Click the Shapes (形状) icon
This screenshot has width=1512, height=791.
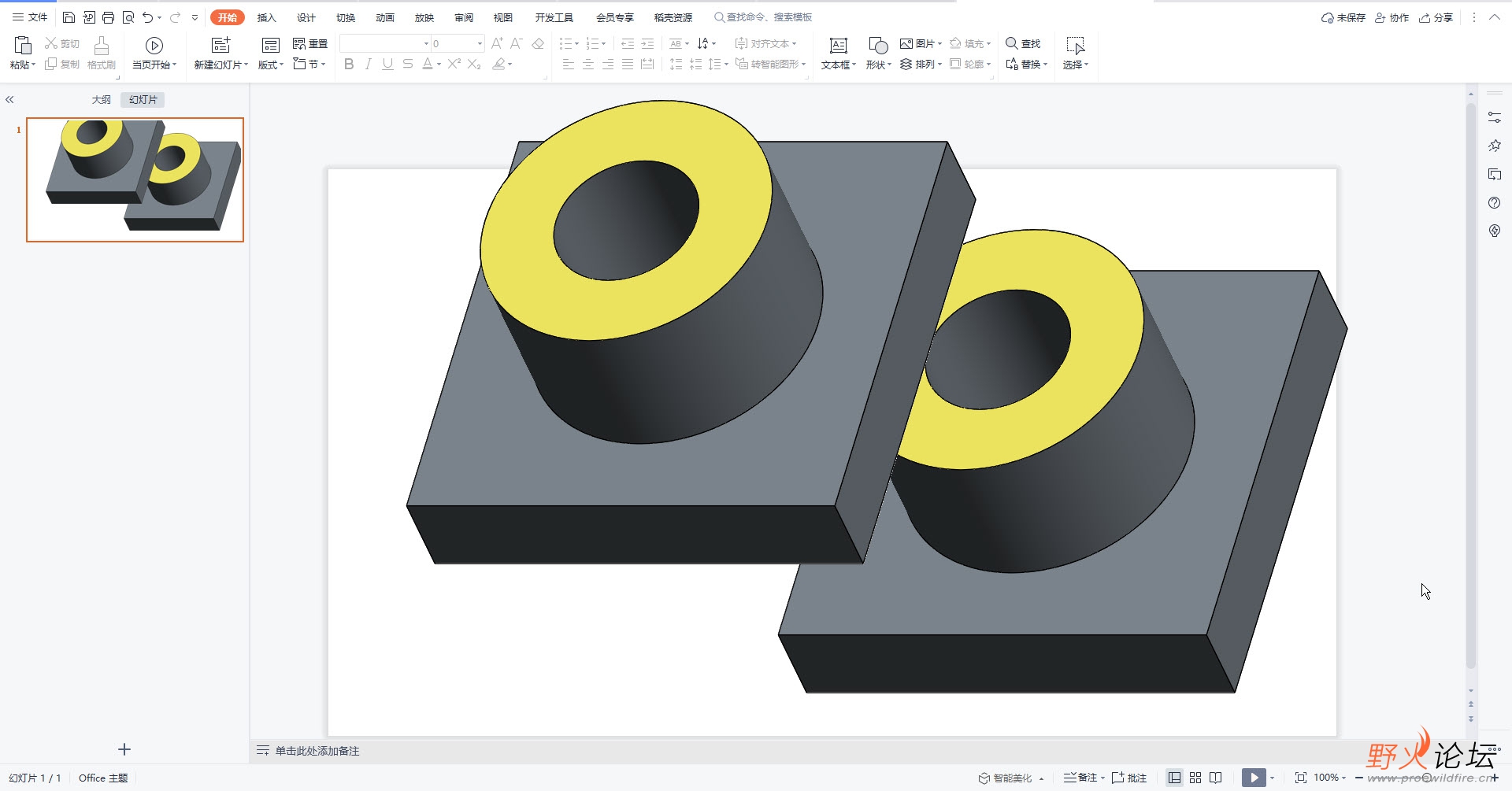[878, 46]
